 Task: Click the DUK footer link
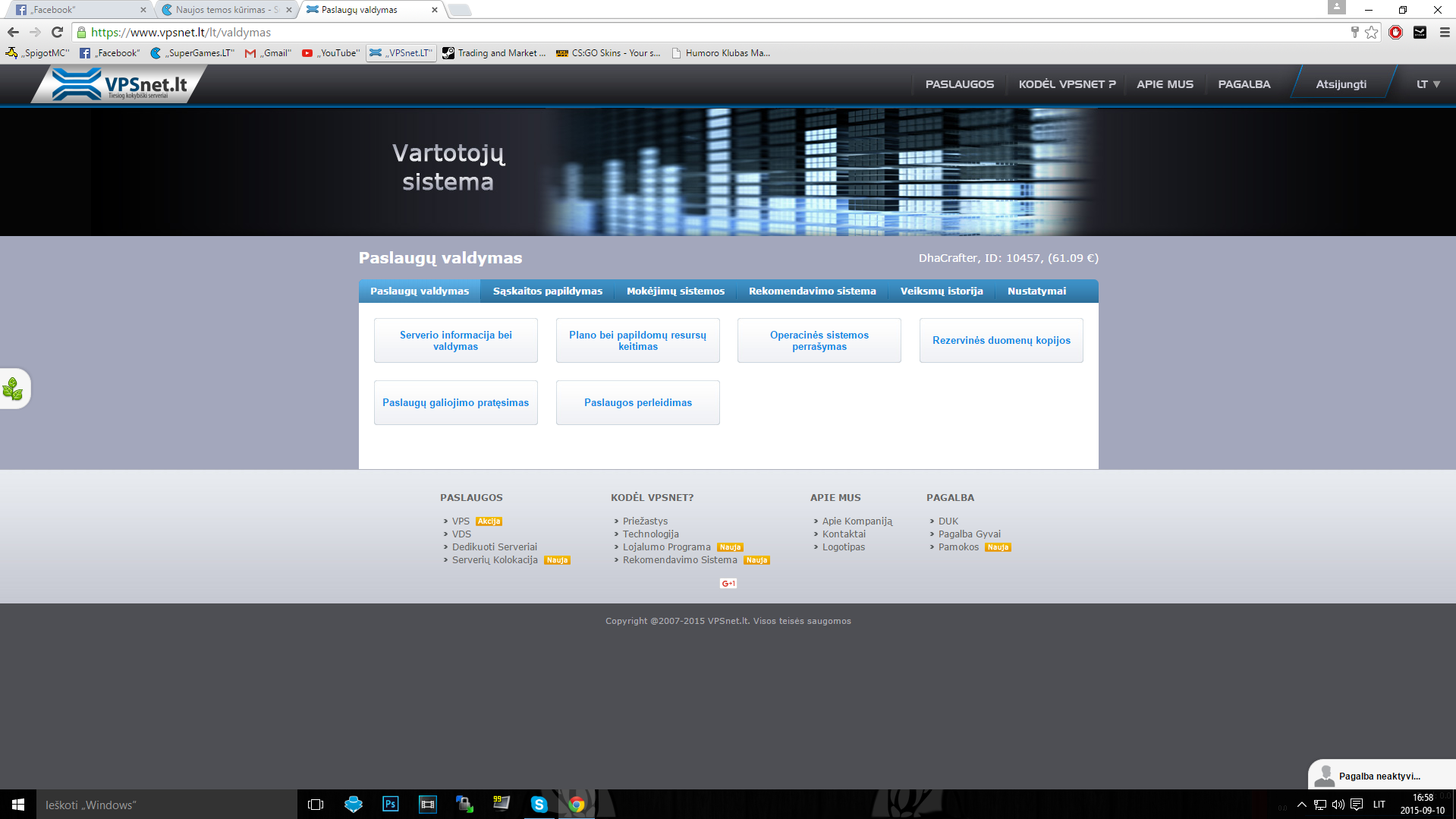[948, 521]
